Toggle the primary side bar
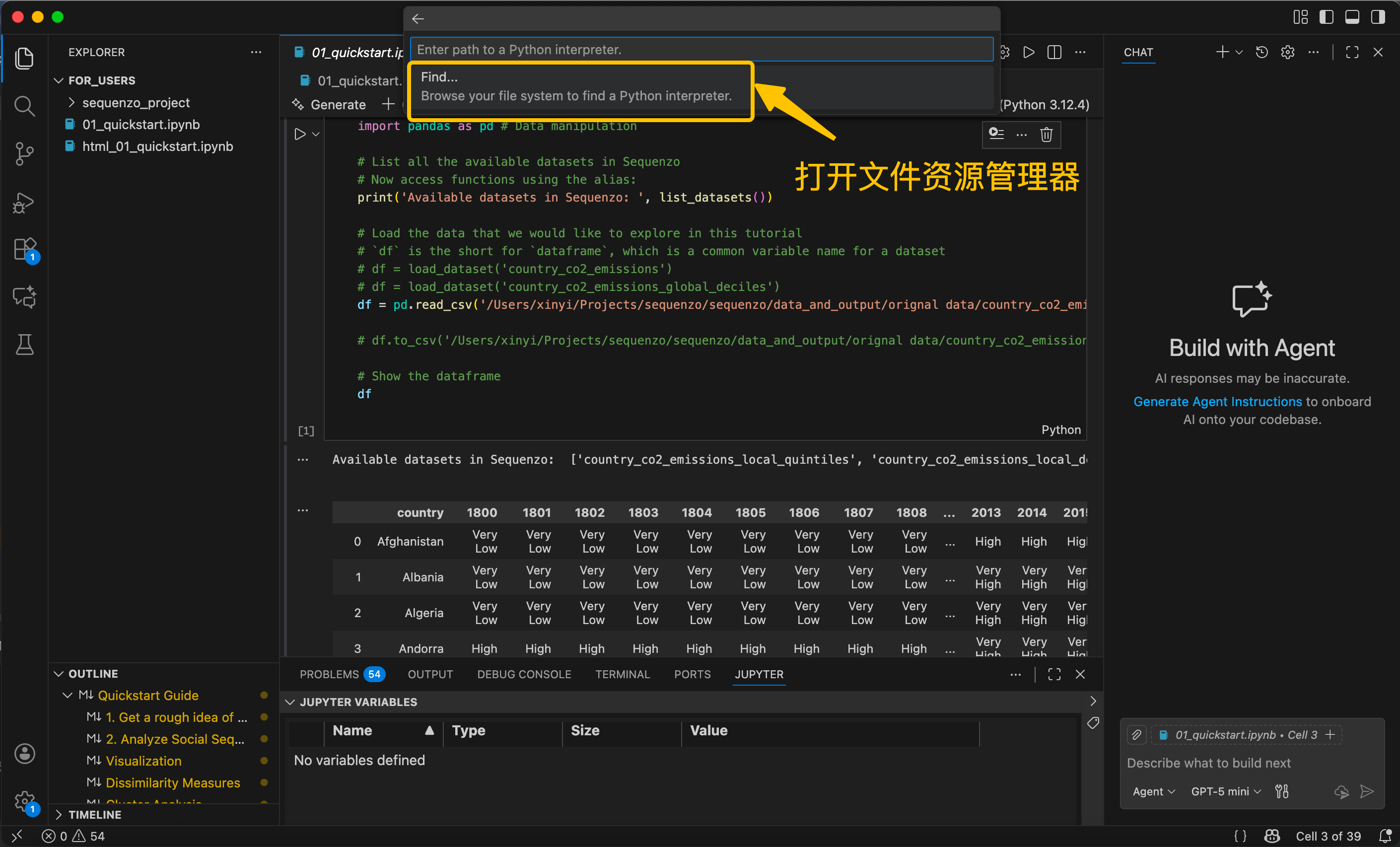Image resolution: width=1400 pixels, height=847 pixels. (1326, 17)
